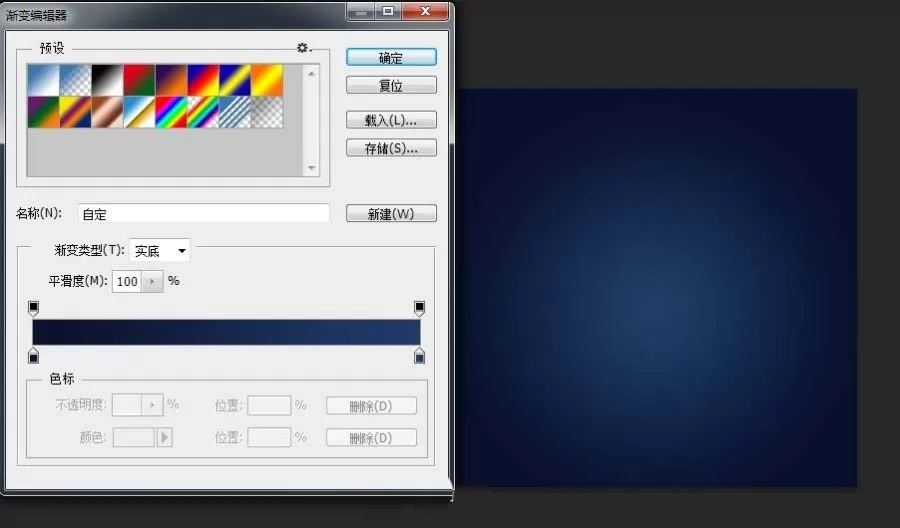Open the presets gear menu

(304, 48)
